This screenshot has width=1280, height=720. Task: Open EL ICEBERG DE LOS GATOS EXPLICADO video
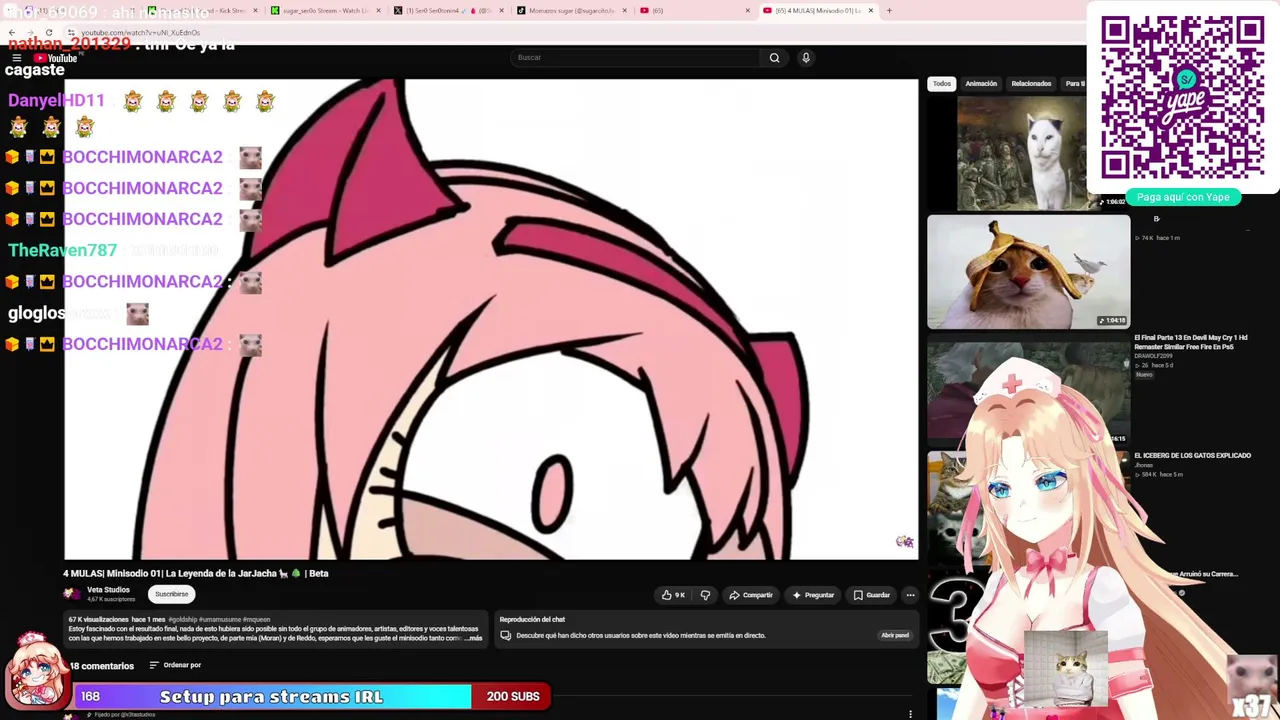click(1192, 456)
